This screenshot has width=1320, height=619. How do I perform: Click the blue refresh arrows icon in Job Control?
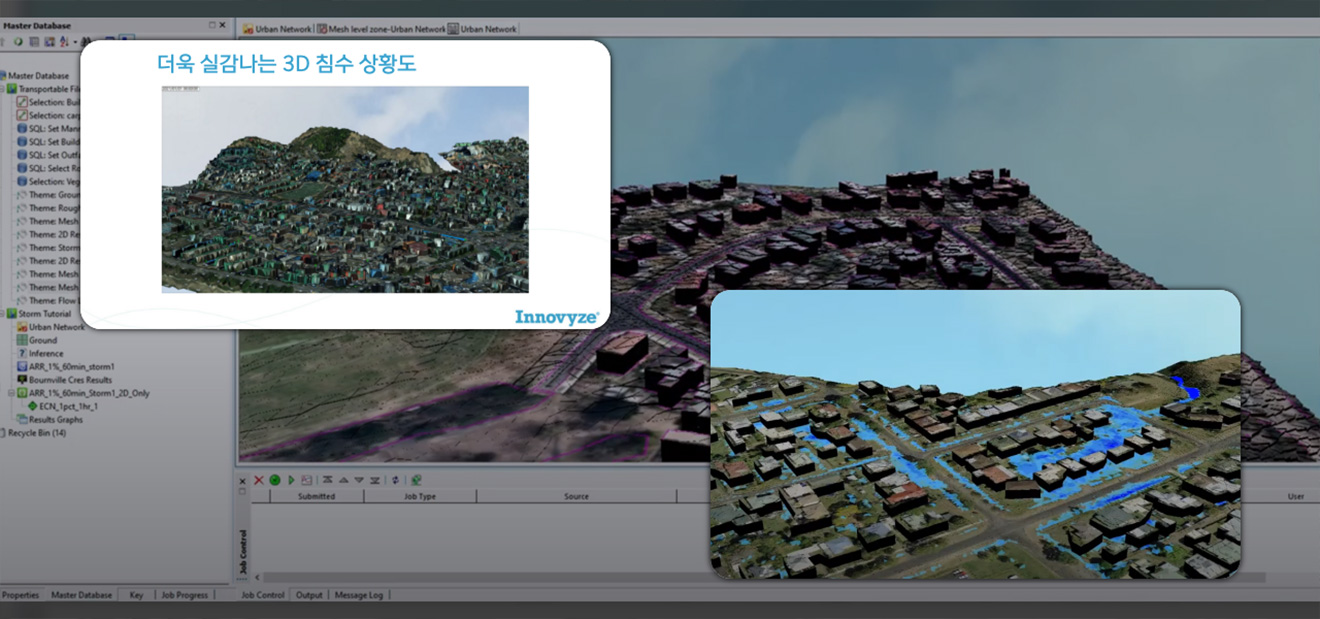pyautogui.click(x=395, y=480)
